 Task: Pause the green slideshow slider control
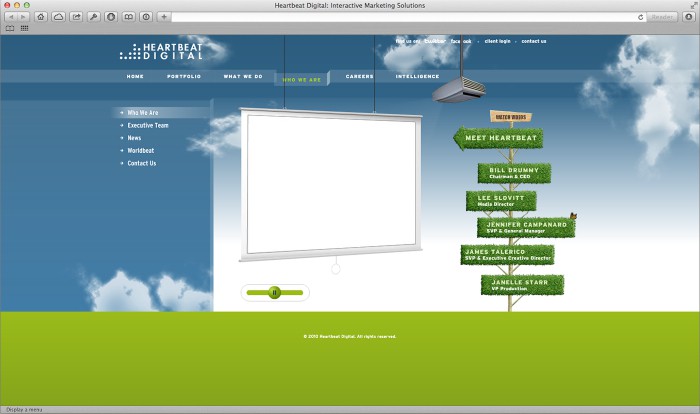275,292
